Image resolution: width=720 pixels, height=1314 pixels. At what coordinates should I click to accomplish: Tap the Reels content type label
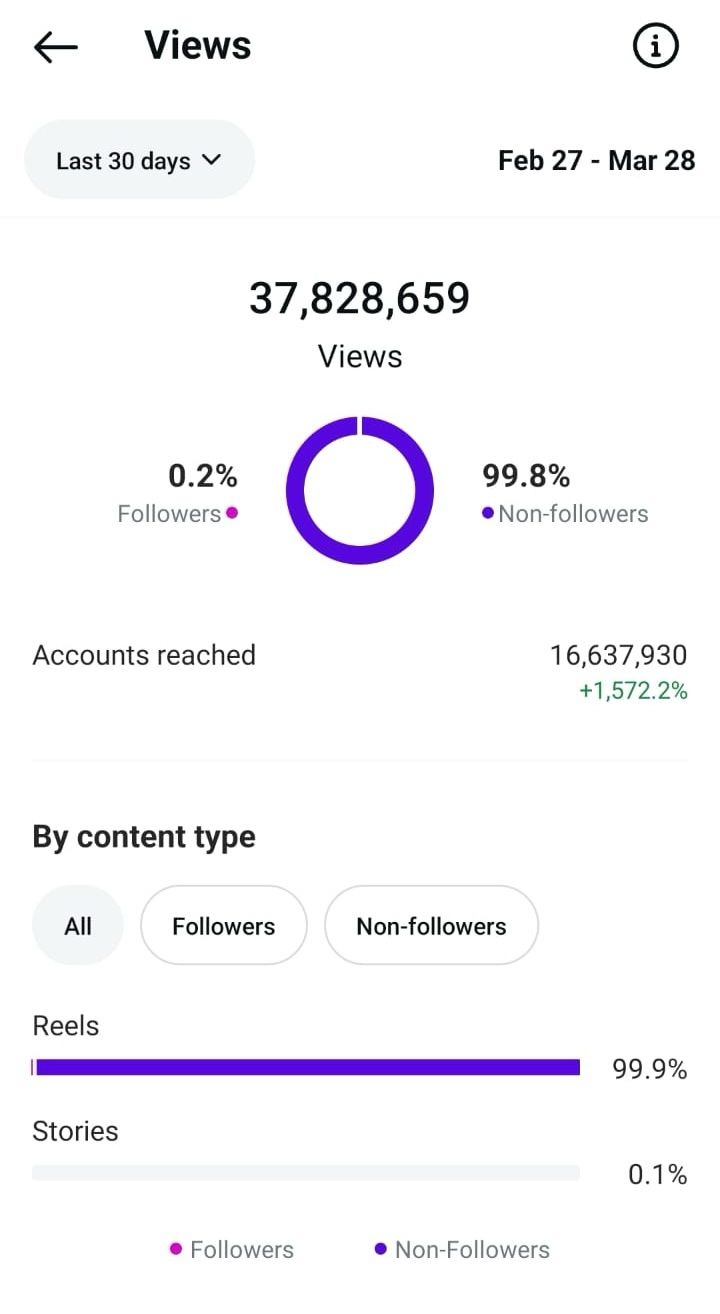(x=66, y=1025)
